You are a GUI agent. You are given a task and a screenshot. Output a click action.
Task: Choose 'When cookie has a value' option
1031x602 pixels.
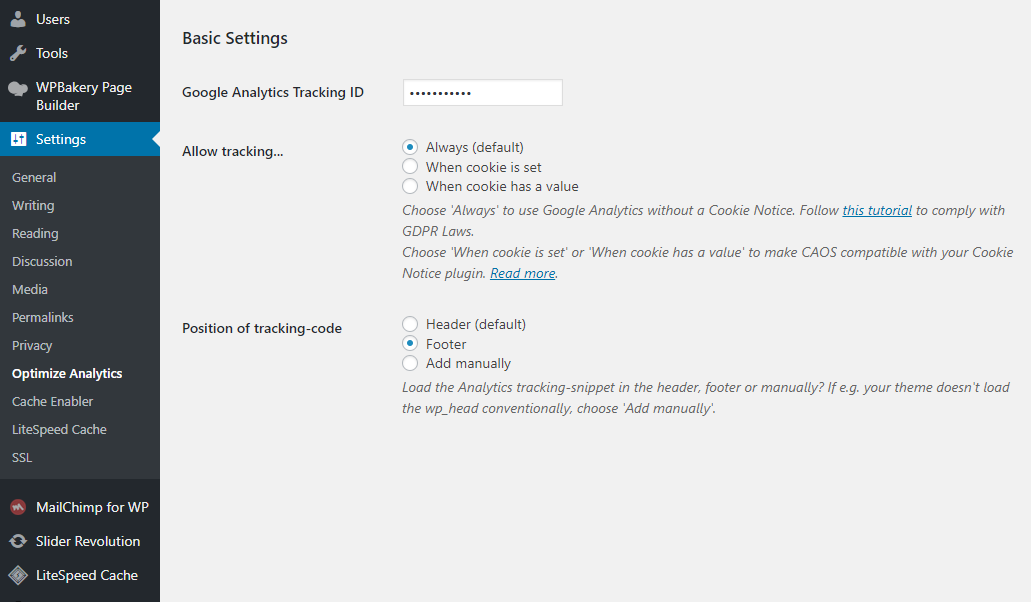[410, 186]
